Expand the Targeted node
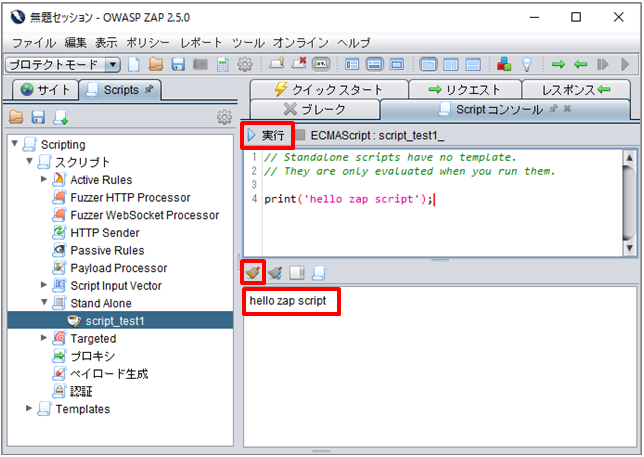 click(x=44, y=338)
